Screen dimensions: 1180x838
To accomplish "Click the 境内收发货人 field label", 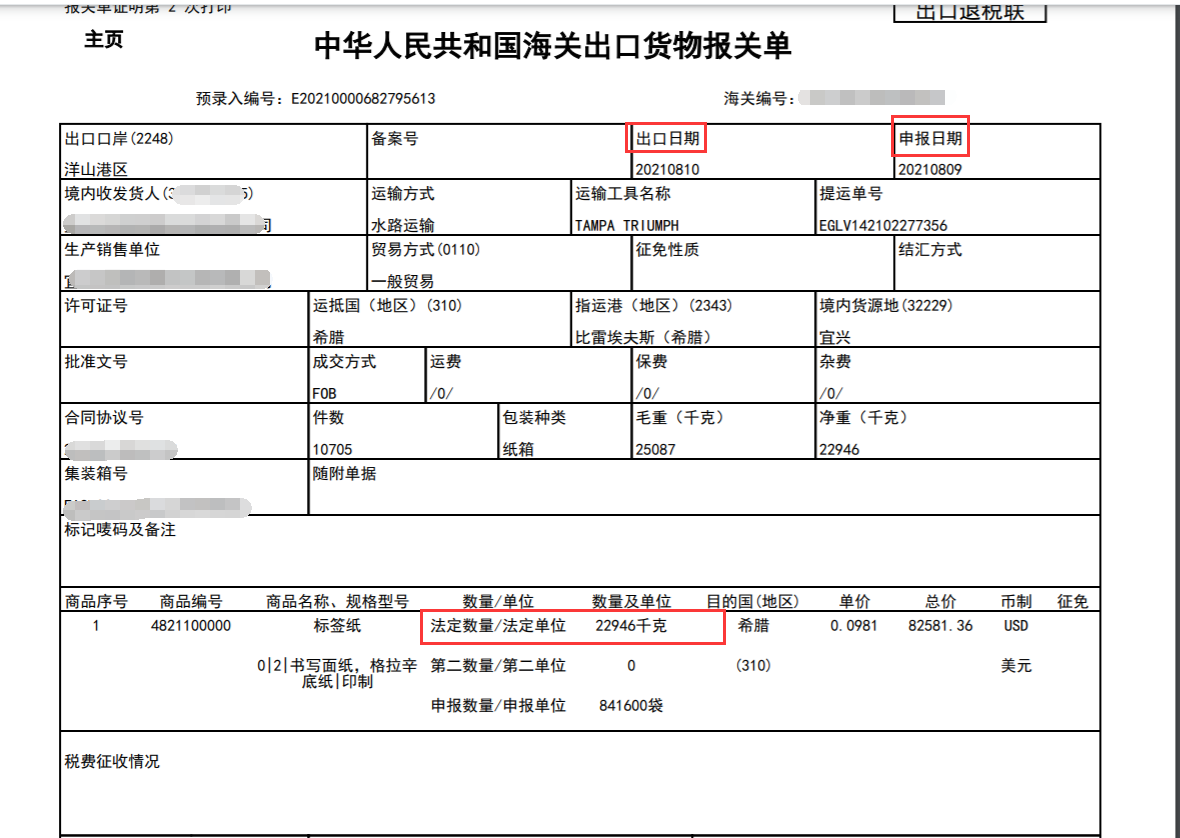I will (158, 194).
